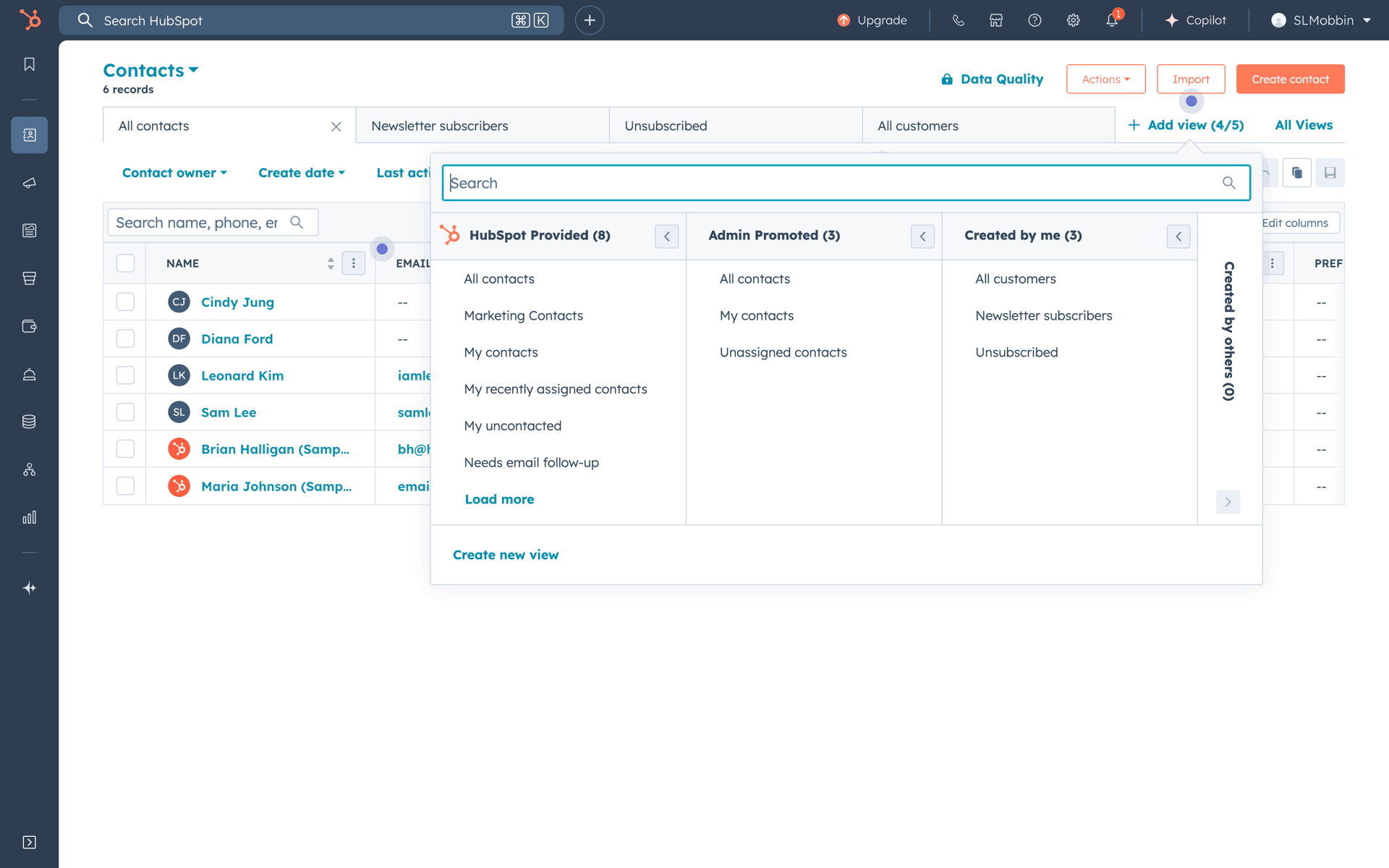Screen dimensions: 1389x868
Task: Open the Settings gear icon
Action: pyautogui.click(x=1073, y=20)
